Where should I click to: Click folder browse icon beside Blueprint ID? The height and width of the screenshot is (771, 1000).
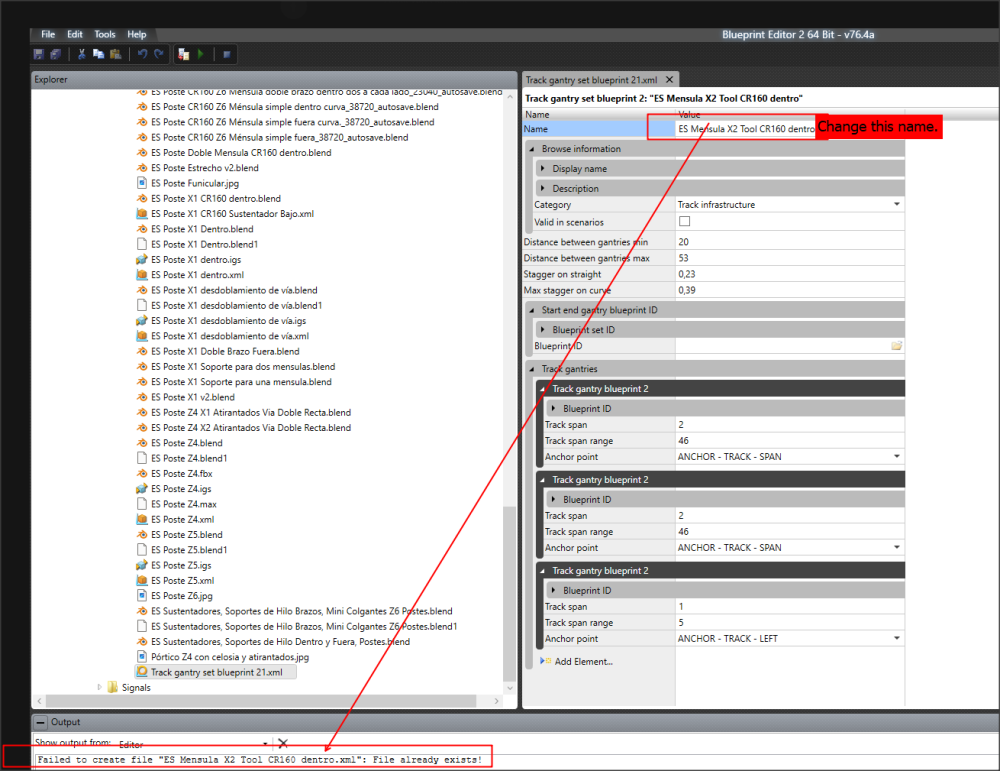896,346
